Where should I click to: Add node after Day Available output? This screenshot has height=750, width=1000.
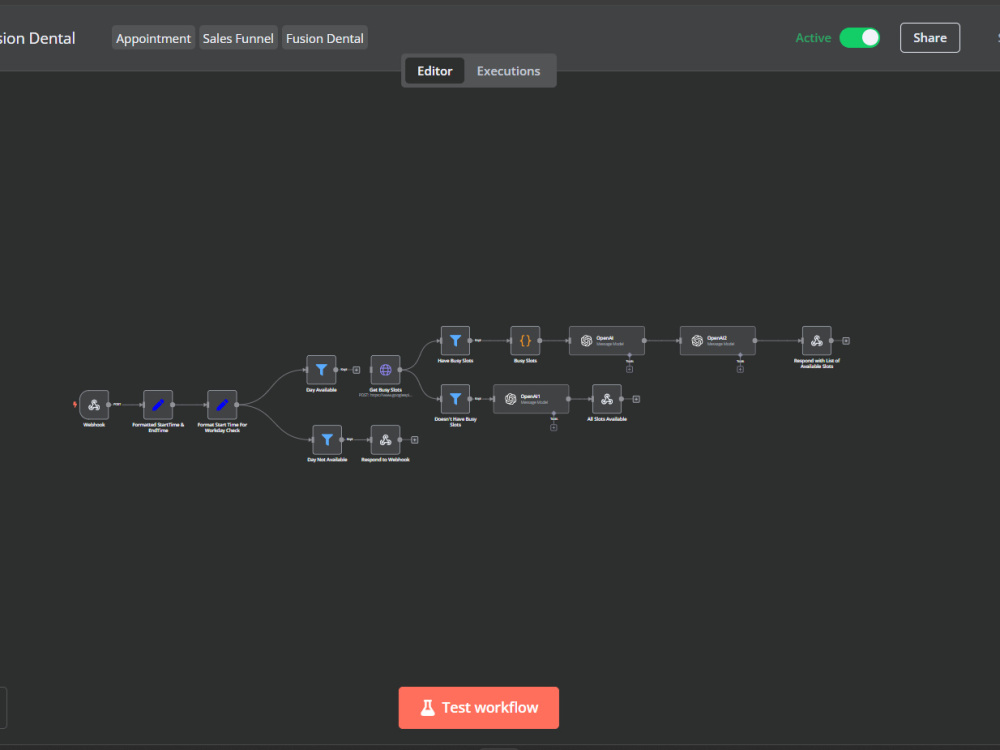pos(357,370)
